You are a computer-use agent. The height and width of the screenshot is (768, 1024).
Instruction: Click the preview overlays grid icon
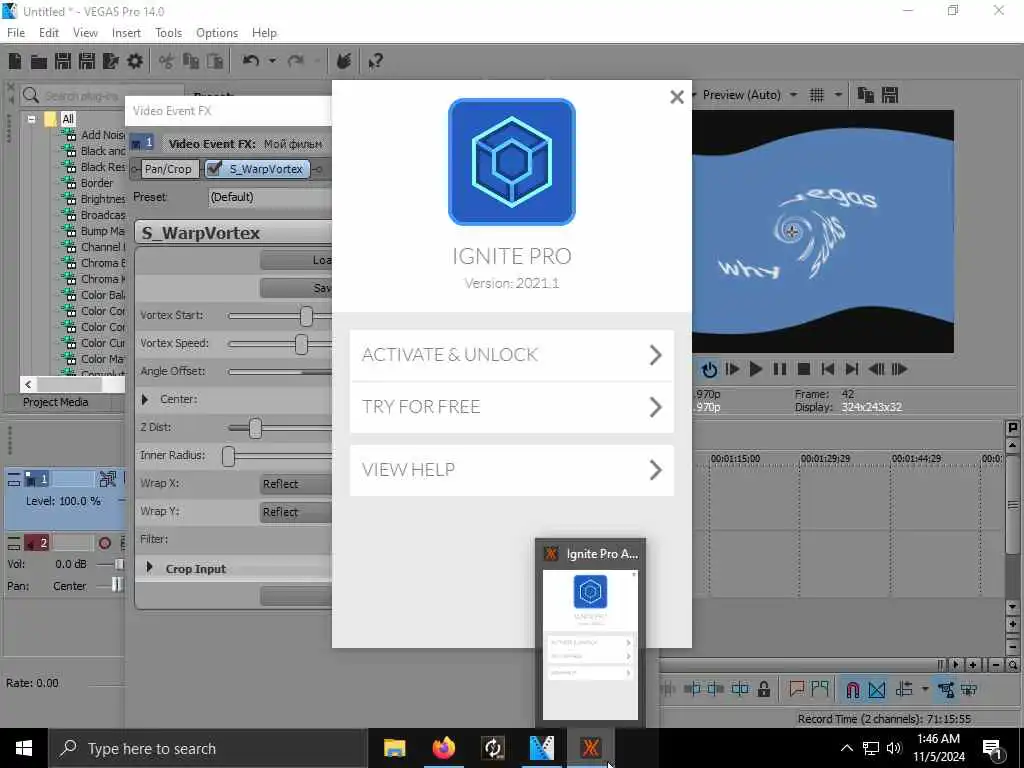(x=817, y=95)
